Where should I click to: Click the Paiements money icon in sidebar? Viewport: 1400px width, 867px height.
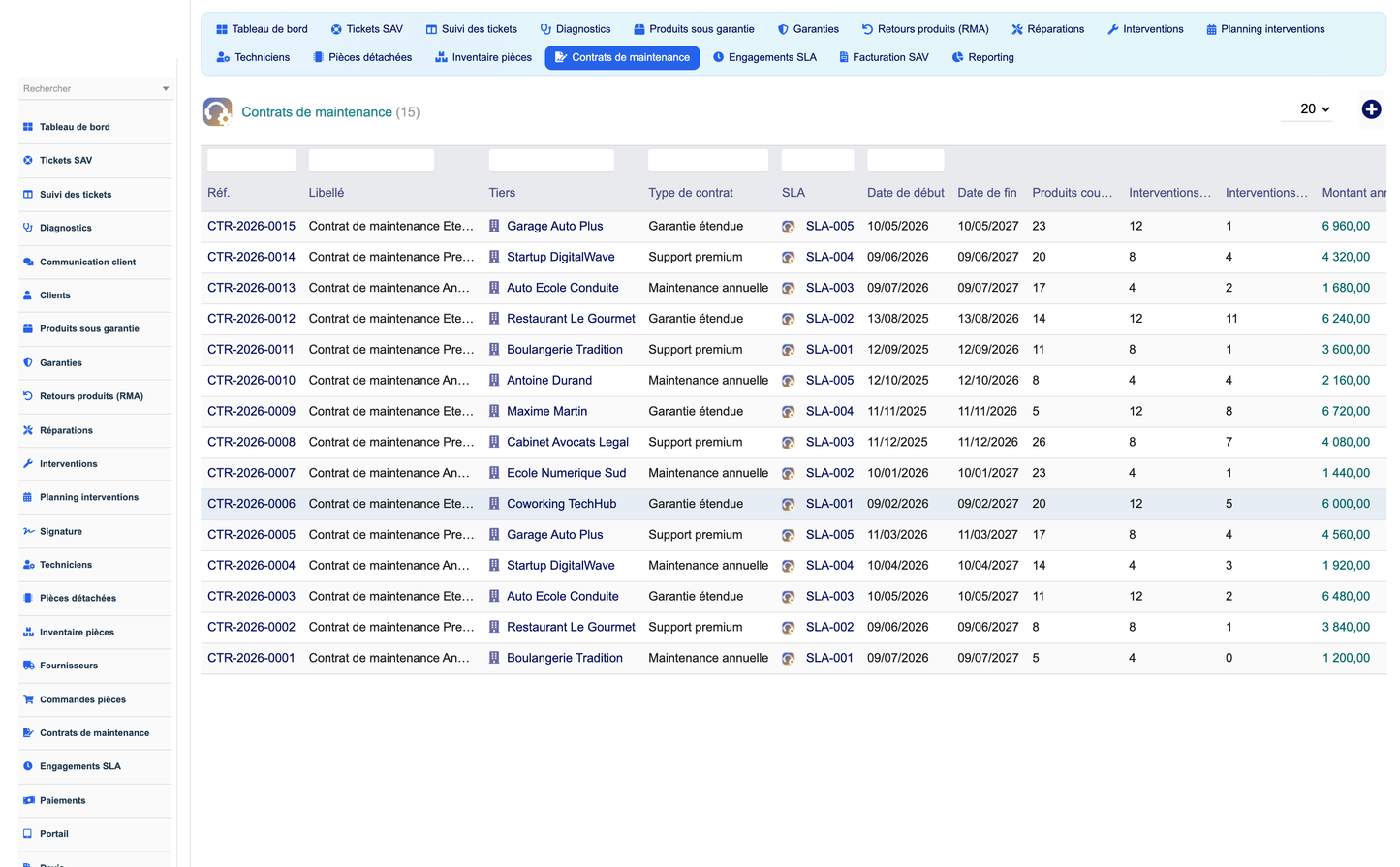point(28,800)
